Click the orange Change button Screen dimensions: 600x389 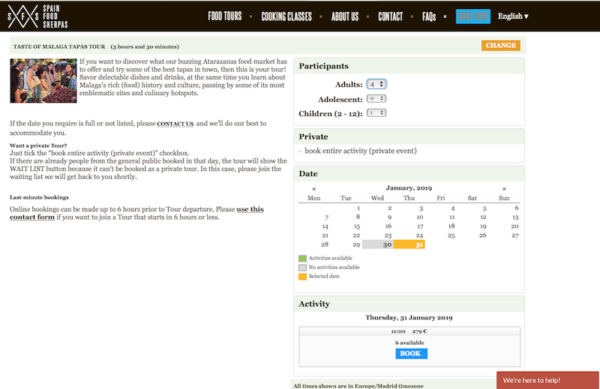point(501,46)
